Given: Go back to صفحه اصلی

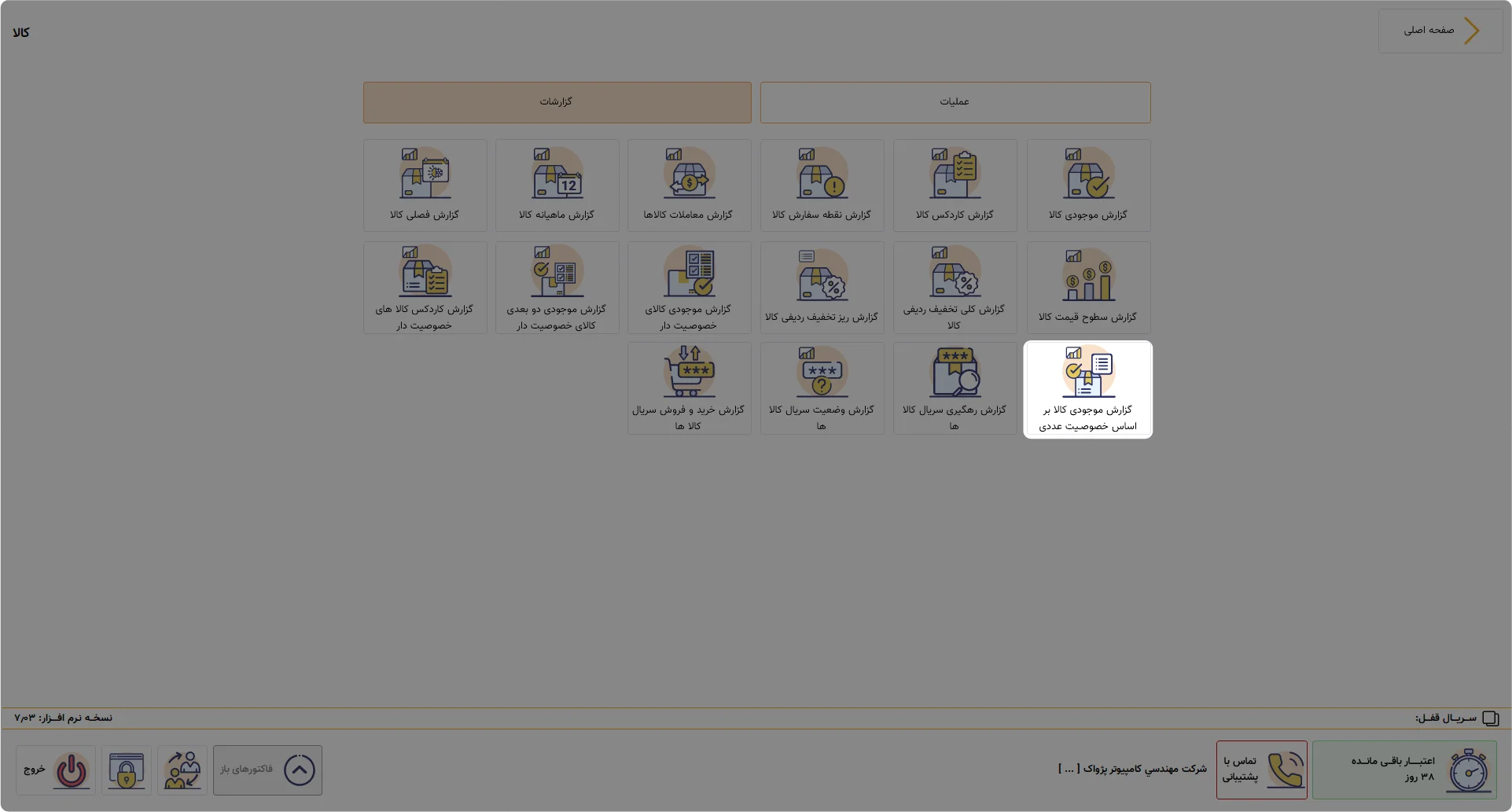Looking at the screenshot, I should tap(1440, 31).
